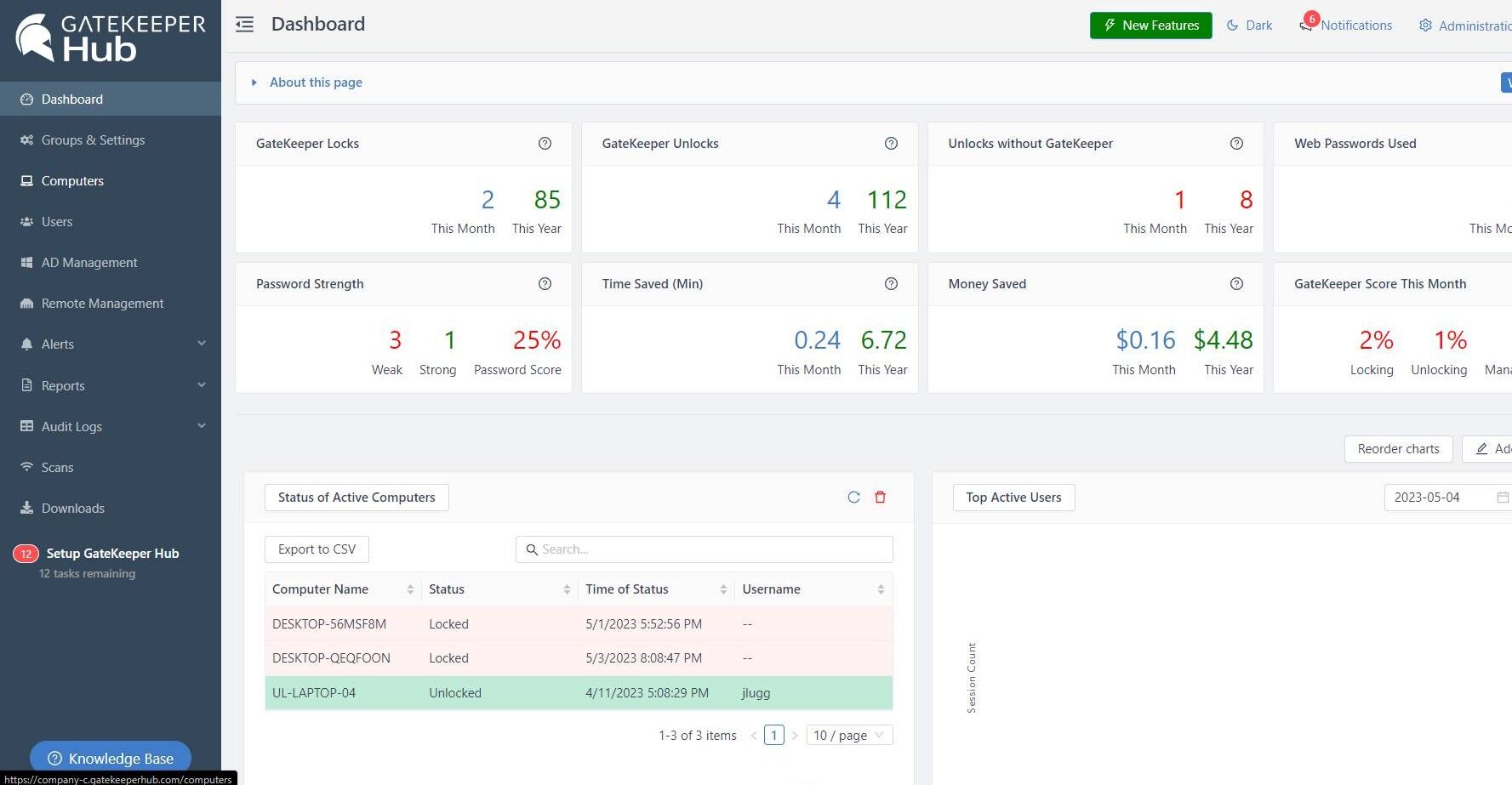Click the 2% Locking score
The height and width of the screenshot is (785, 1512).
coord(1376,340)
